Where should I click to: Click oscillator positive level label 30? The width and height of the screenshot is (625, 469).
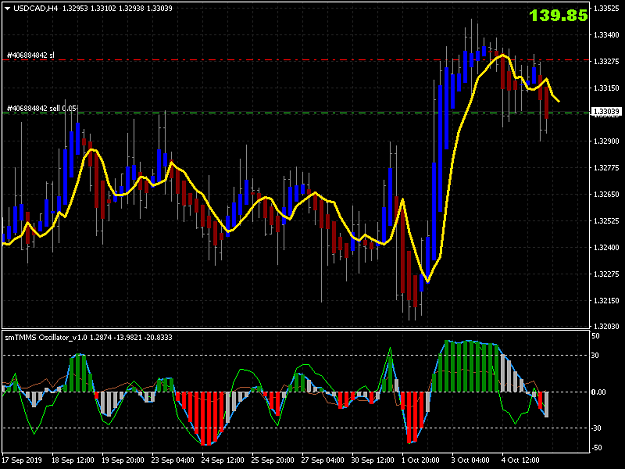coord(595,355)
